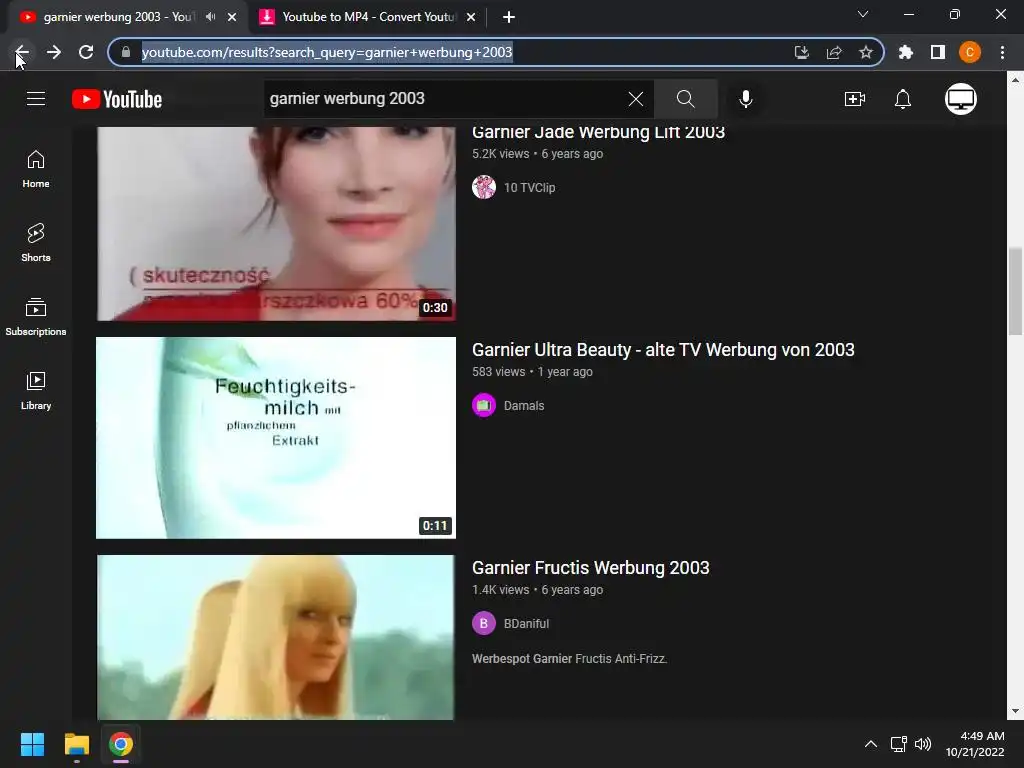The height and width of the screenshot is (768, 1024).
Task: Mute the garnier werbung tab audio icon
Action: point(210,17)
